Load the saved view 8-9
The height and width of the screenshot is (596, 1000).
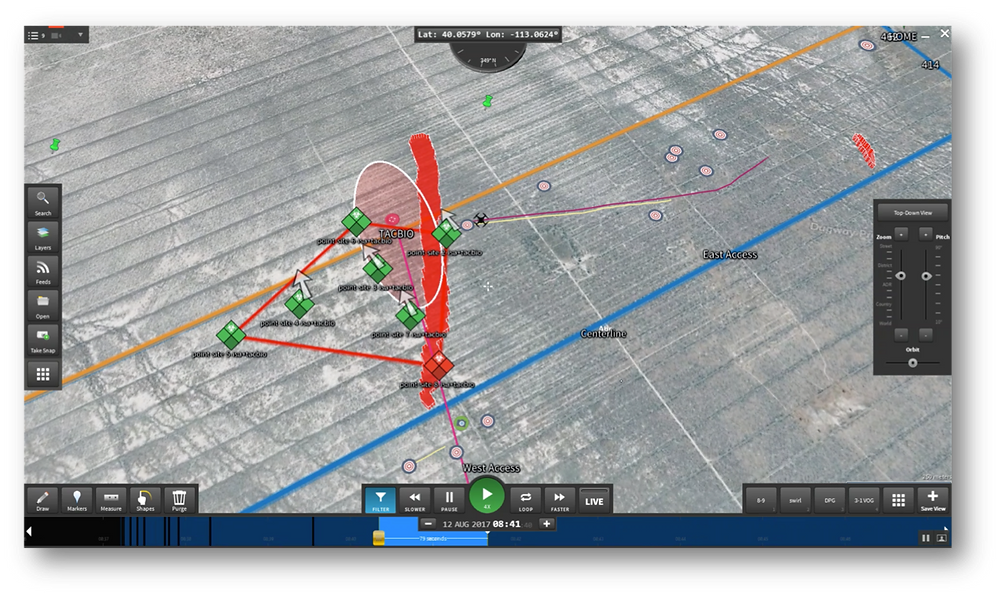[x=761, y=500]
